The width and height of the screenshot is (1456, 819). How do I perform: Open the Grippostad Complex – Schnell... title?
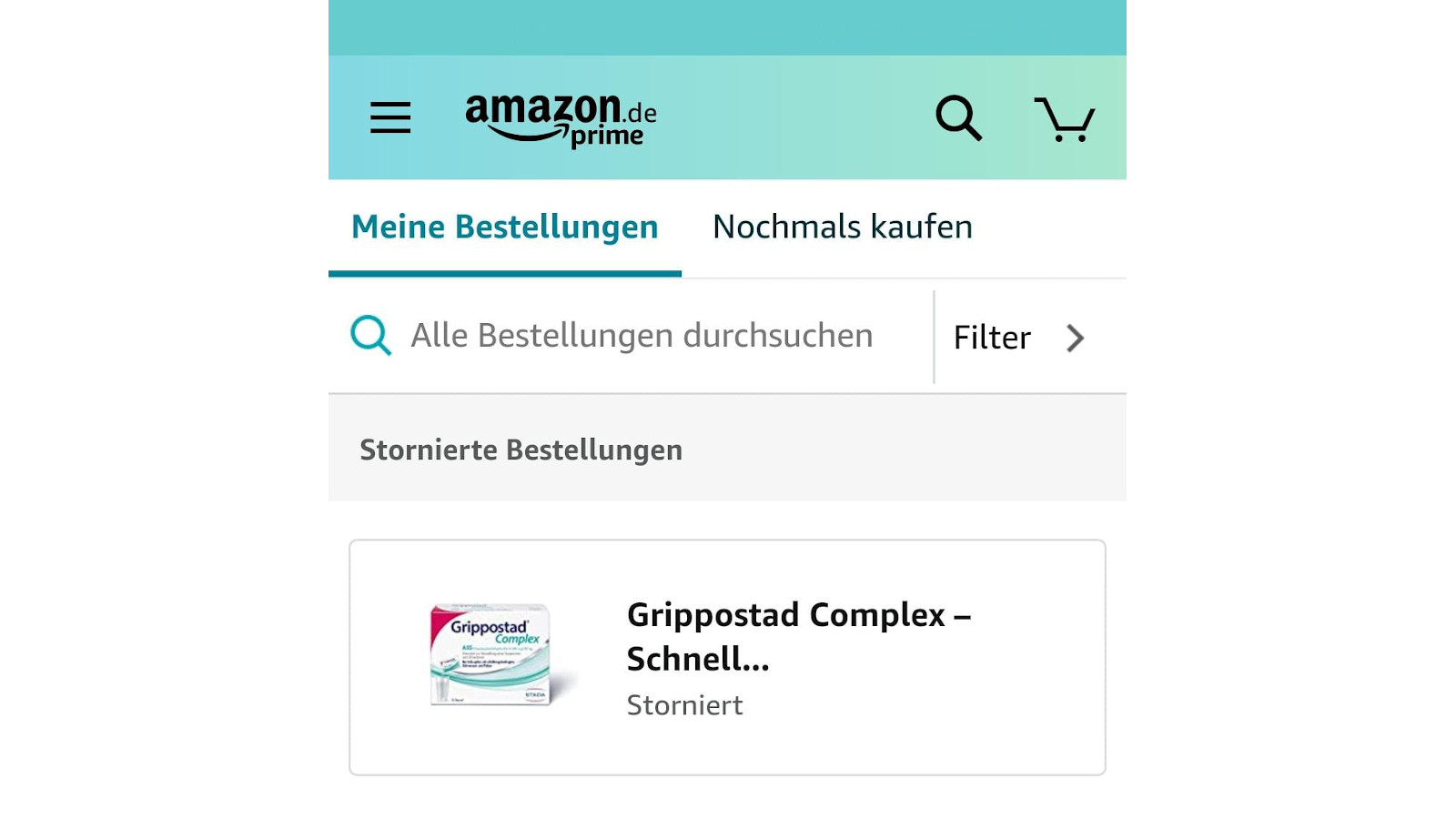798,636
